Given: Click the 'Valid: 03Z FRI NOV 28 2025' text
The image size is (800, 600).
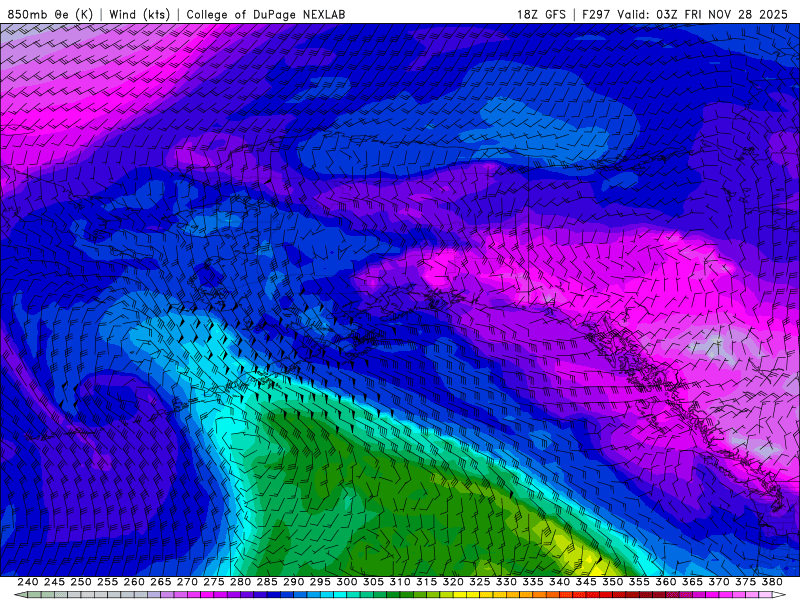Looking at the screenshot, I should coord(703,14).
